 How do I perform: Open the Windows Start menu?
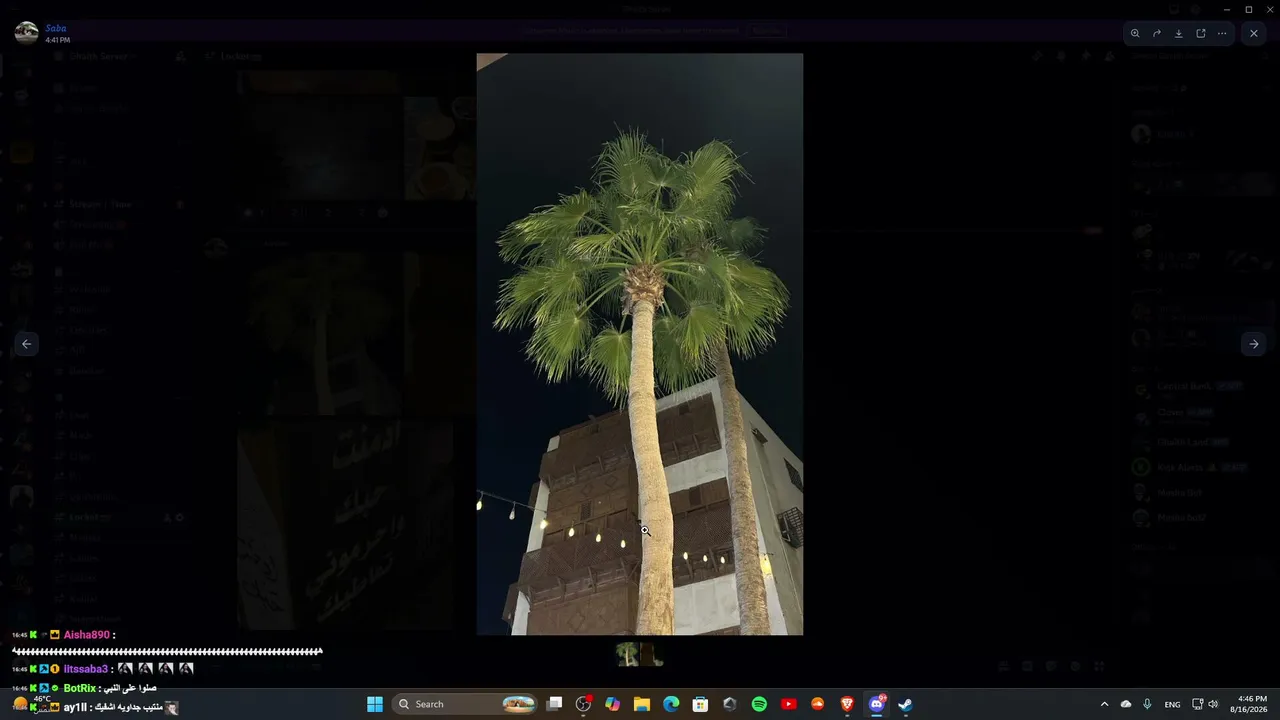click(x=375, y=704)
